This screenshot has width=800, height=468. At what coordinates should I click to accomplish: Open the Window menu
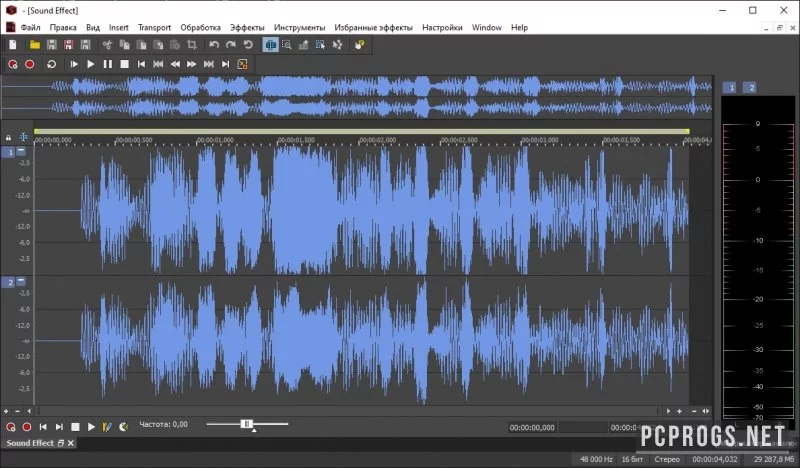point(486,28)
